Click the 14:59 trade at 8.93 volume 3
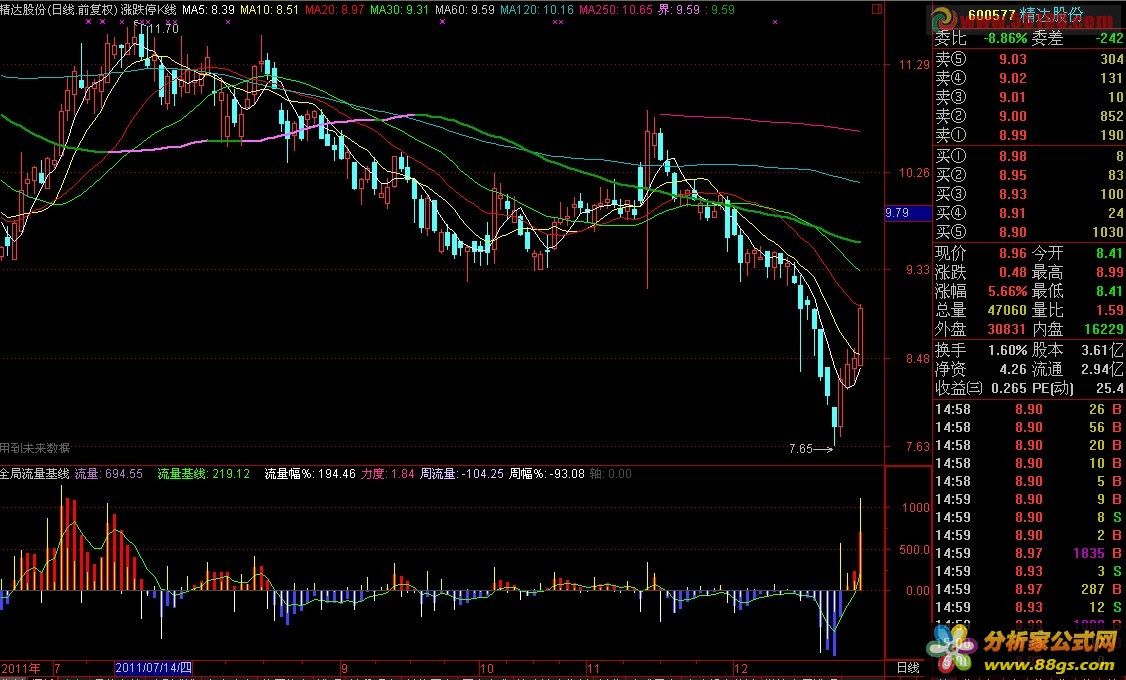1126x680 pixels. [1029, 571]
